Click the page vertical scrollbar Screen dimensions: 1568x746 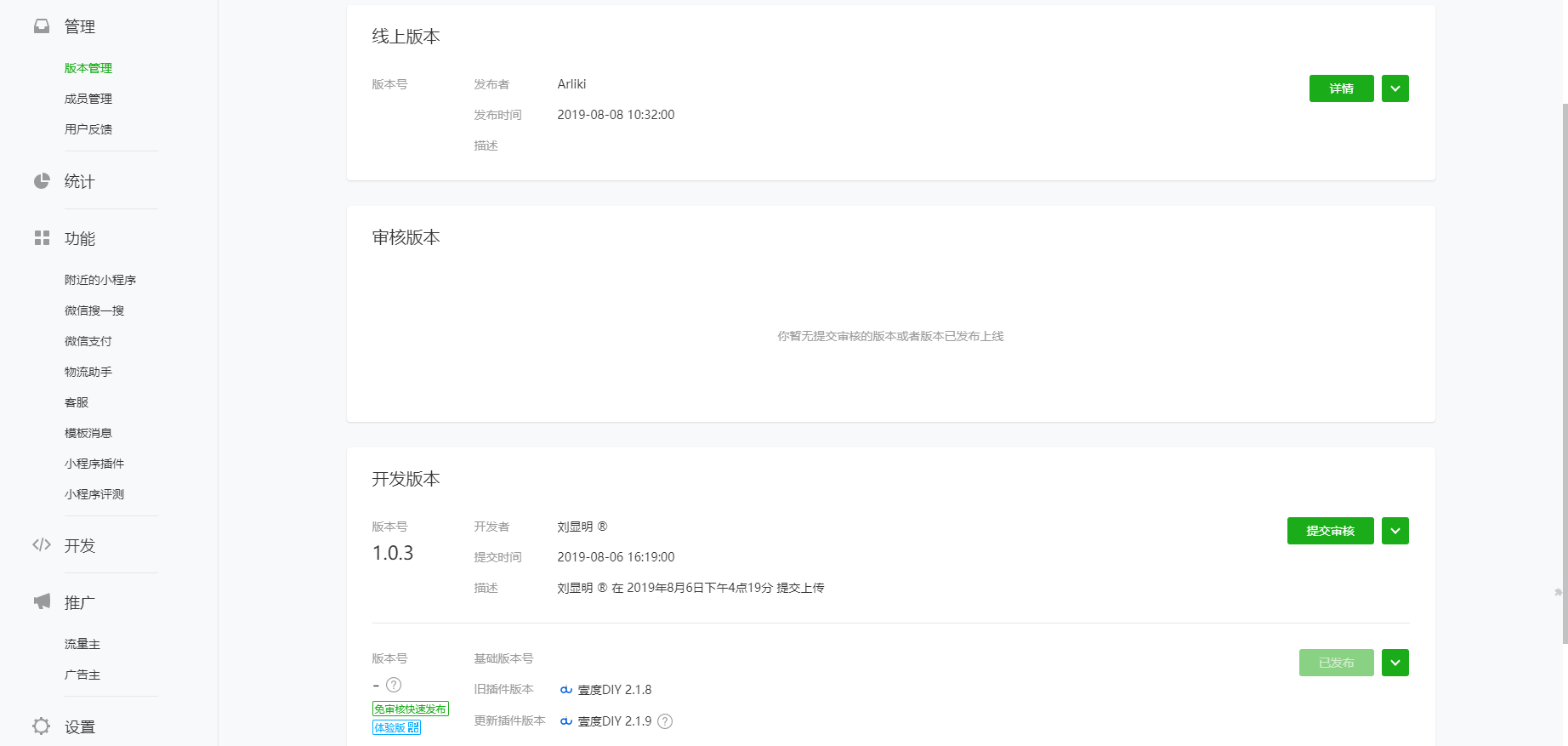(x=1565, y=373)
